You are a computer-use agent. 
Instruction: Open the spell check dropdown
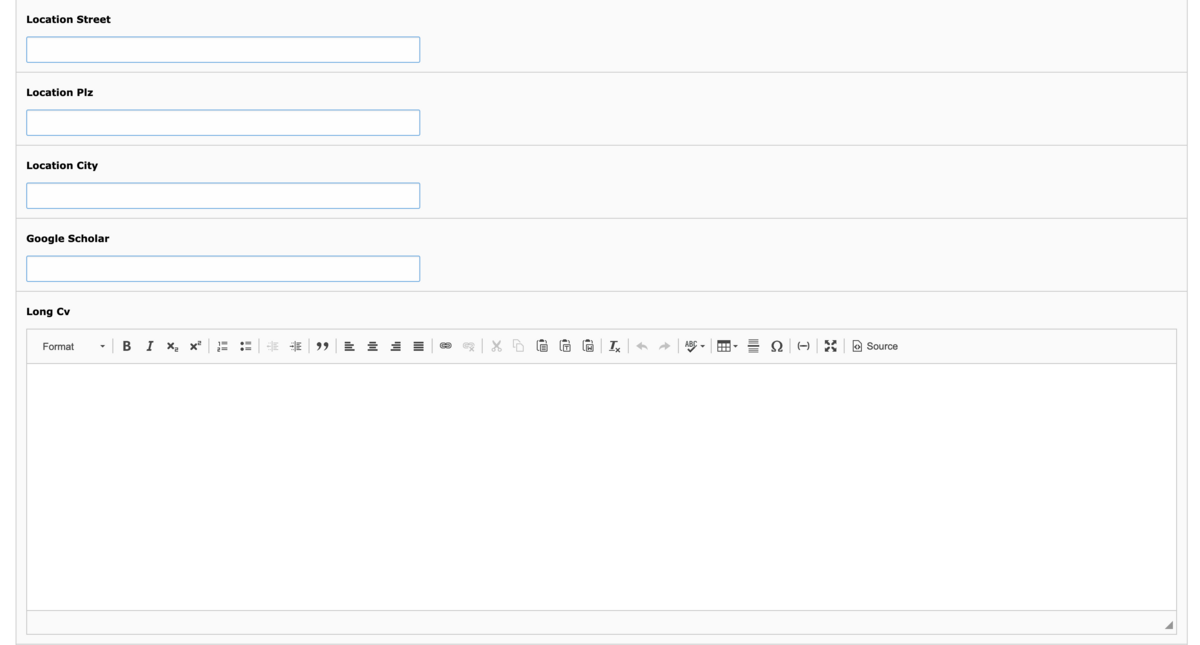click(x=695, y=346)
